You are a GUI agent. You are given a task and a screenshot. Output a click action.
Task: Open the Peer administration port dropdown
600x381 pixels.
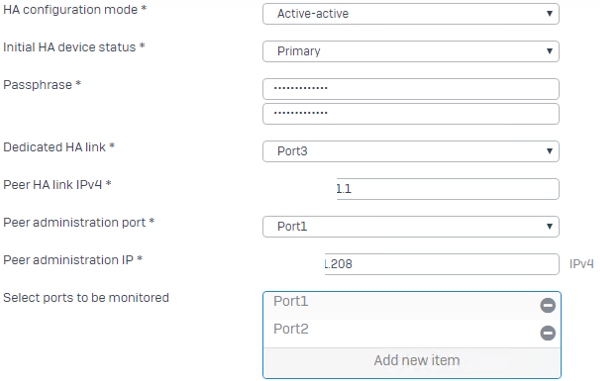click(x=411, y=226)
